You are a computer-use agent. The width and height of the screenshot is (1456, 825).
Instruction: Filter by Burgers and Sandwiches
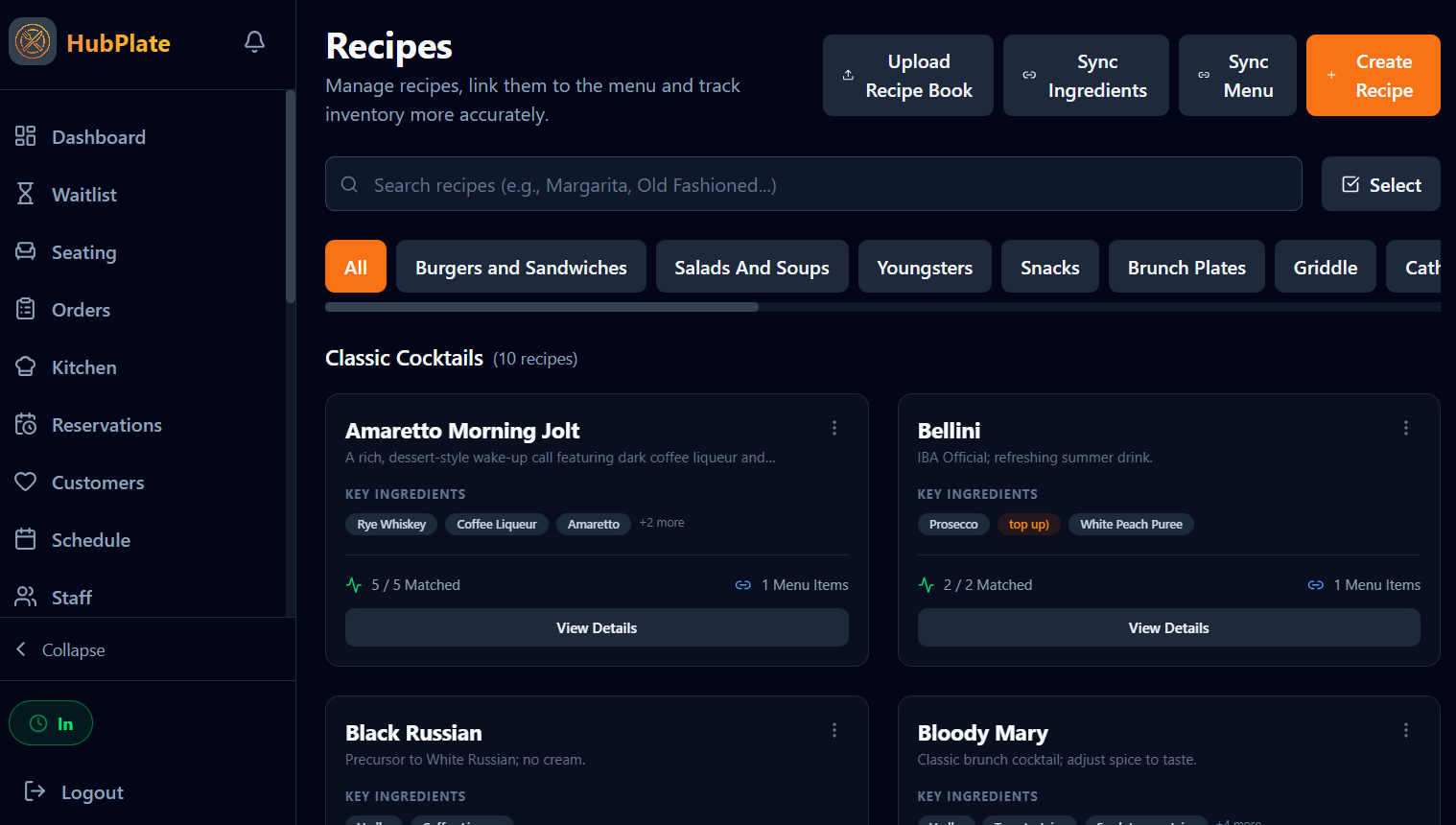pyautogui.click(x=521, y=267)
